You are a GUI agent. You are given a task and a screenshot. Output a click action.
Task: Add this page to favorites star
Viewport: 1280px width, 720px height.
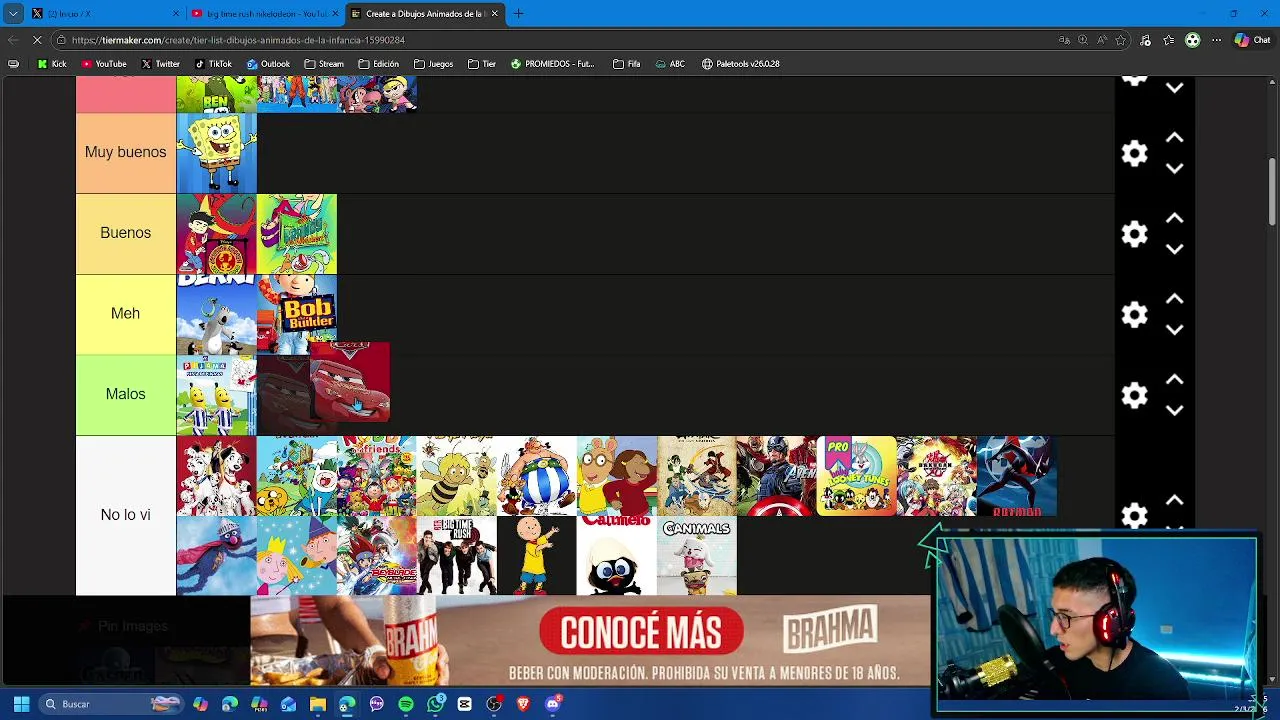tap(1121, 40)
